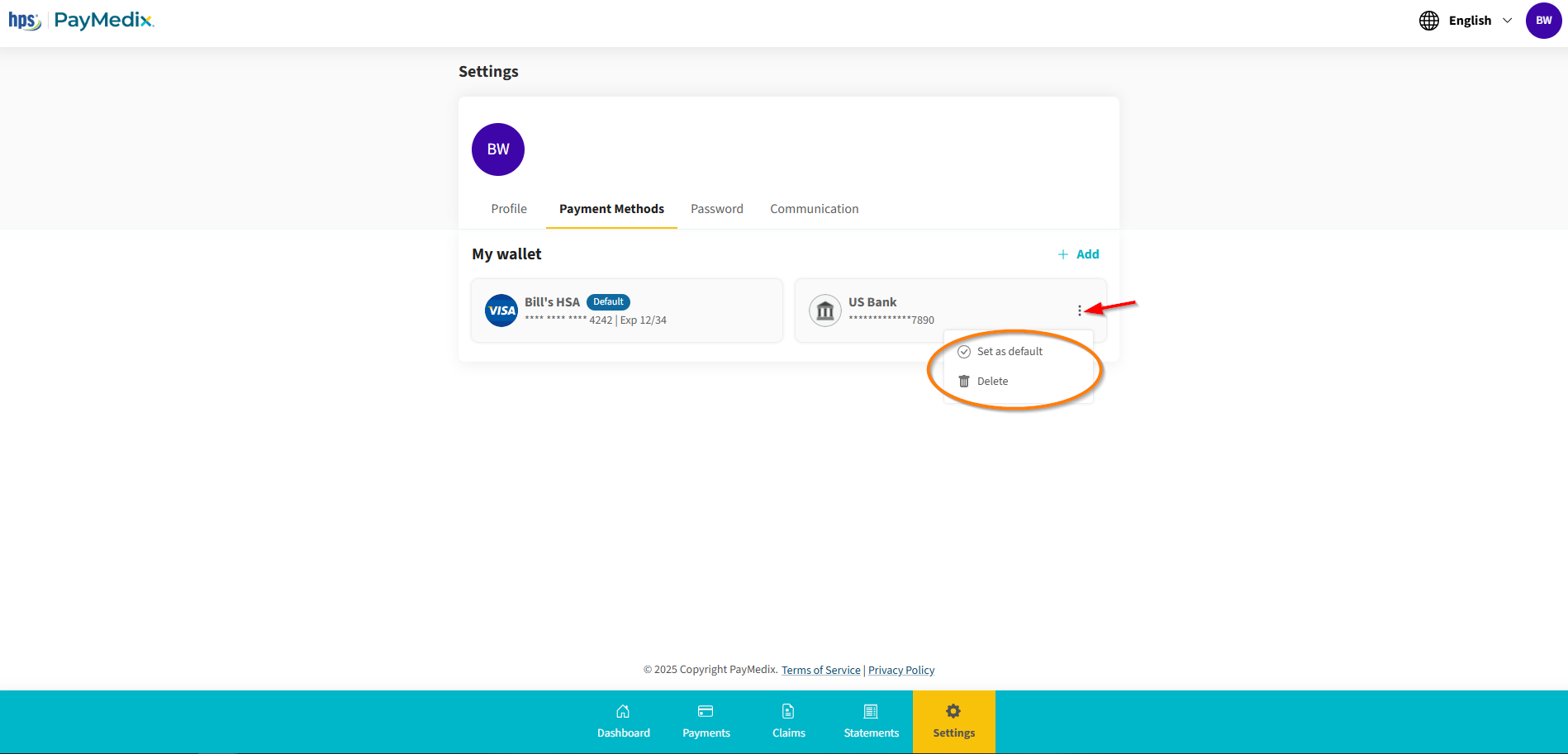Choose Set as default for US Bank

click(1009, 352)
